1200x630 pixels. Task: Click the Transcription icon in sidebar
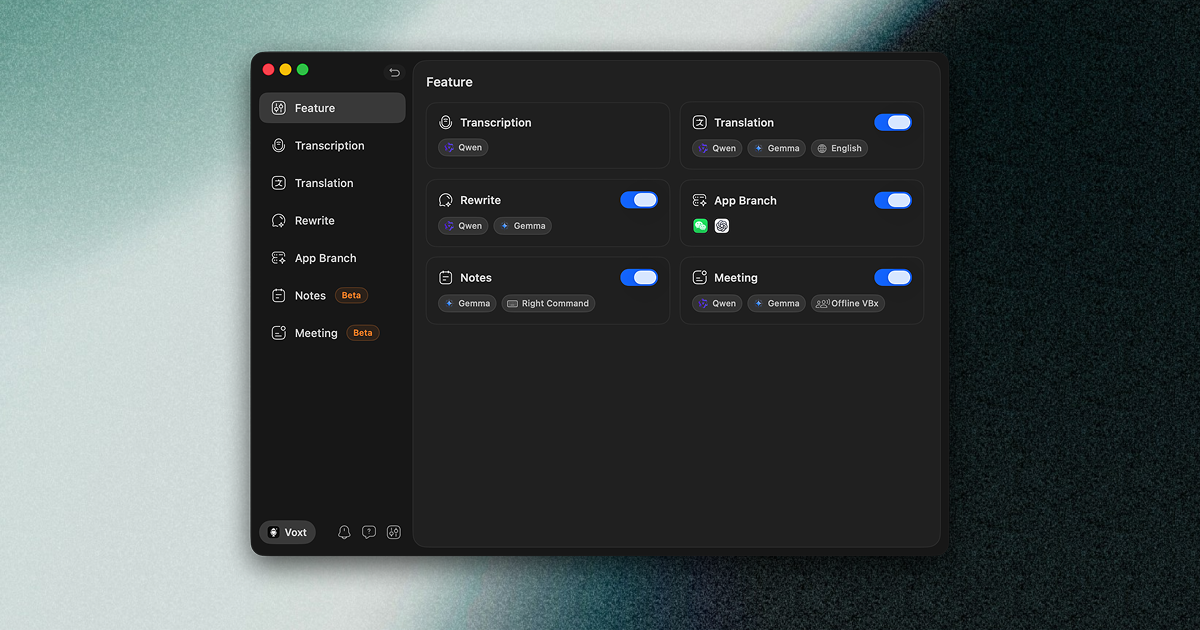pyautogui.click(x=279, y=146)
